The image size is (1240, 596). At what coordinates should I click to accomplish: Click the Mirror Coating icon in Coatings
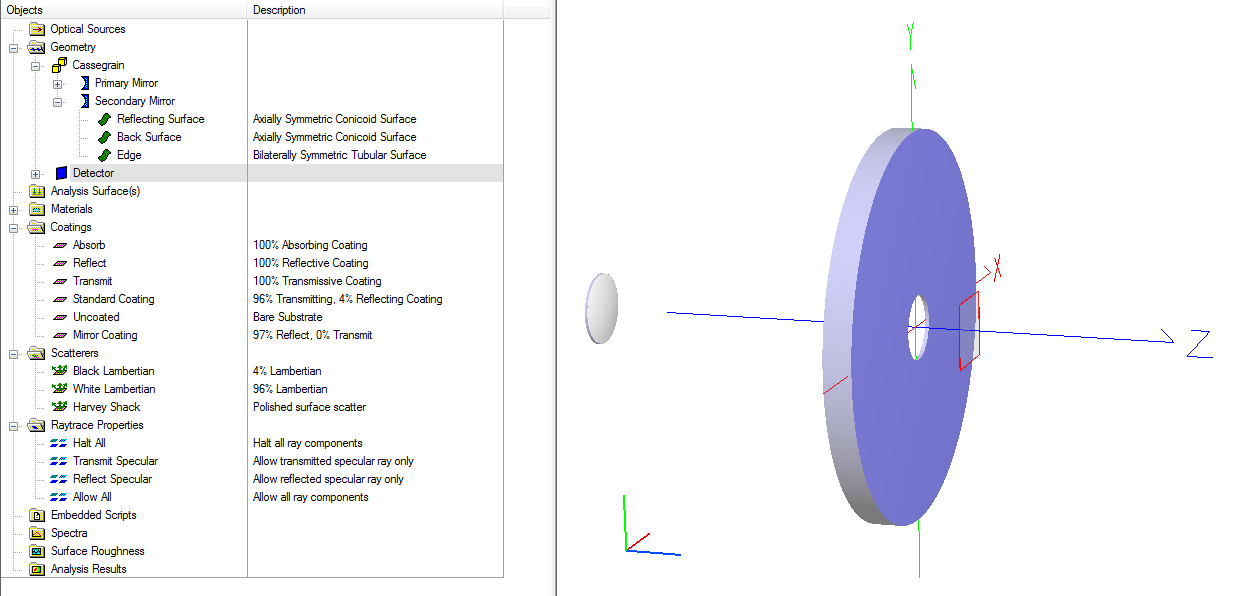59,335
